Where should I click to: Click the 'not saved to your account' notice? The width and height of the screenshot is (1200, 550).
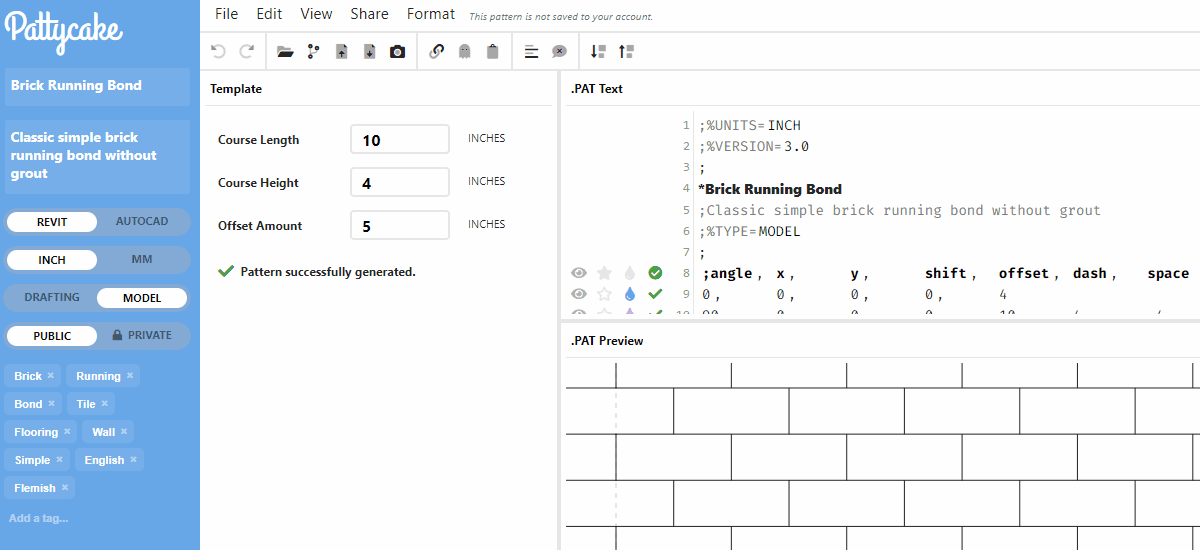point(561,17)
